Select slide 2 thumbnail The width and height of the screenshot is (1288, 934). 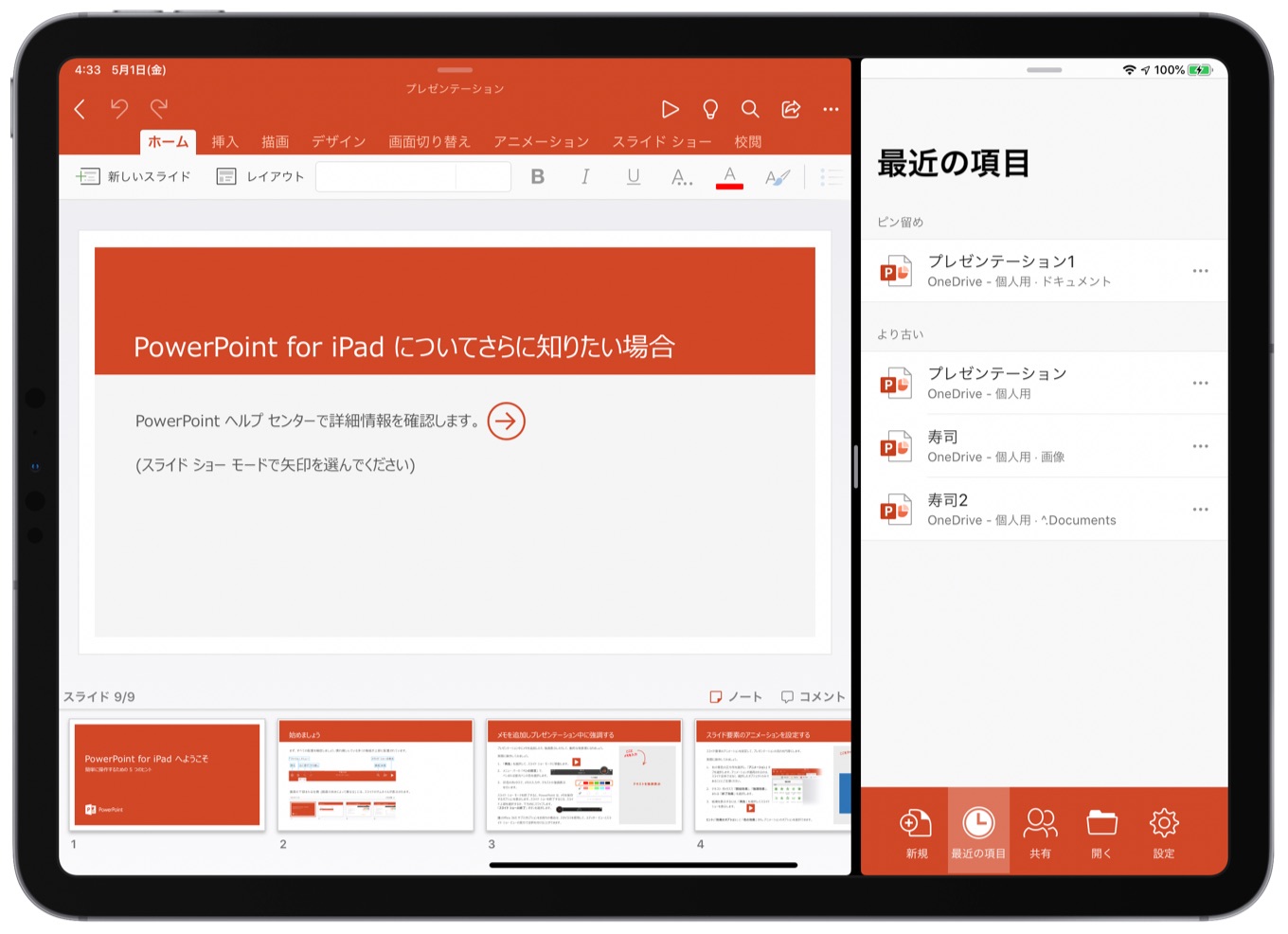tap(376, 774)
